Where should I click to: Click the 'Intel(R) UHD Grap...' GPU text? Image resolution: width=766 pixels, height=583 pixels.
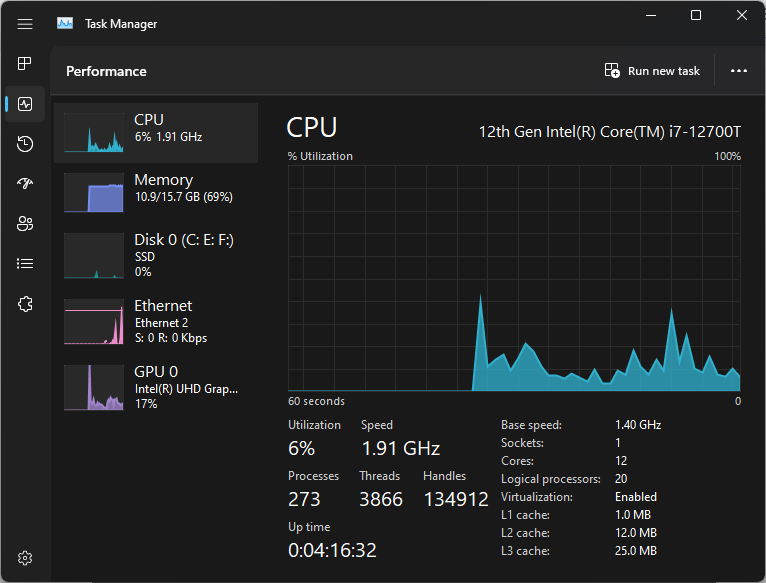(187, 389)
